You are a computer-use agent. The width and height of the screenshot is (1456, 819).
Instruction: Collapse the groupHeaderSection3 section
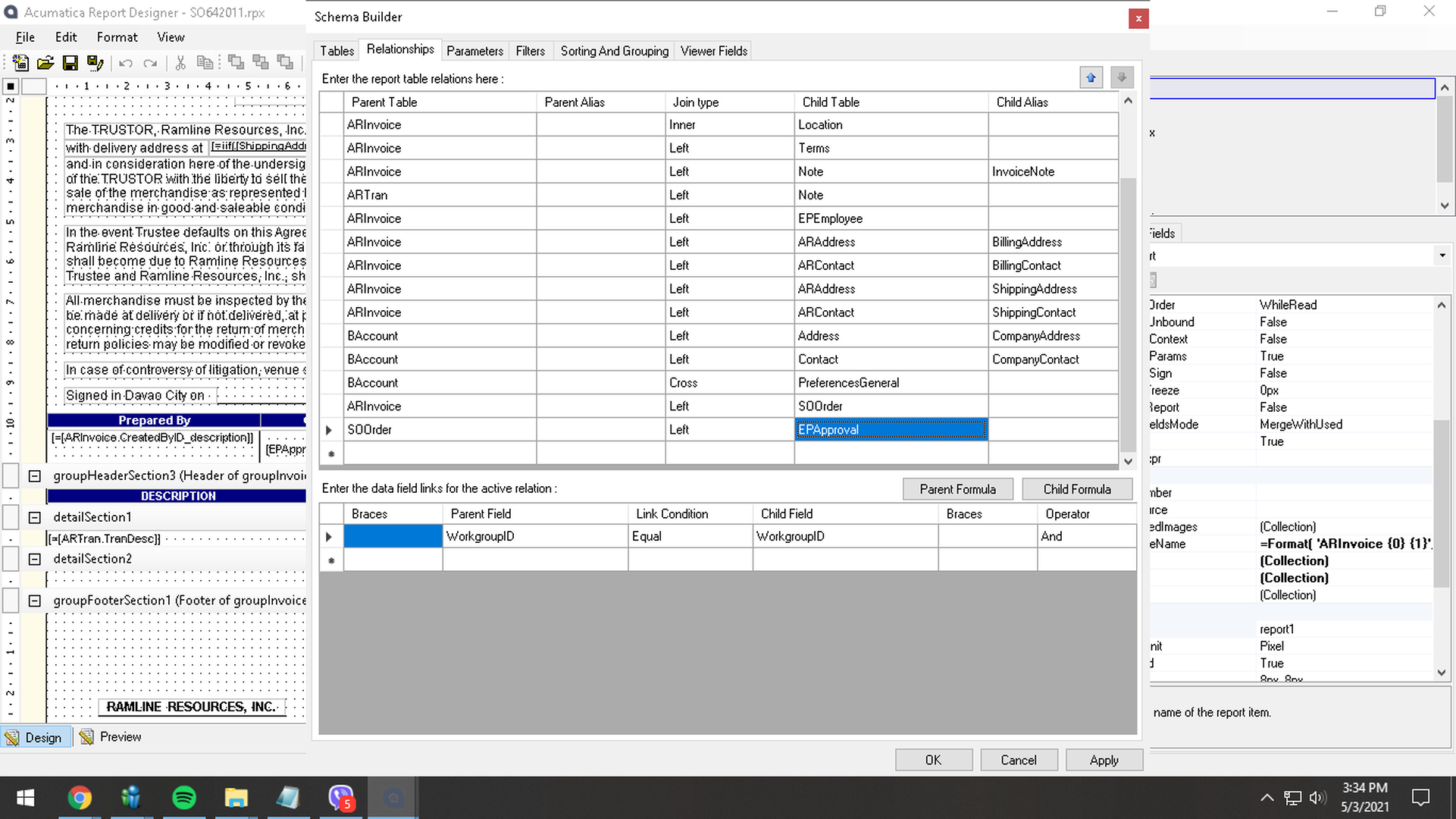[34, 476]
